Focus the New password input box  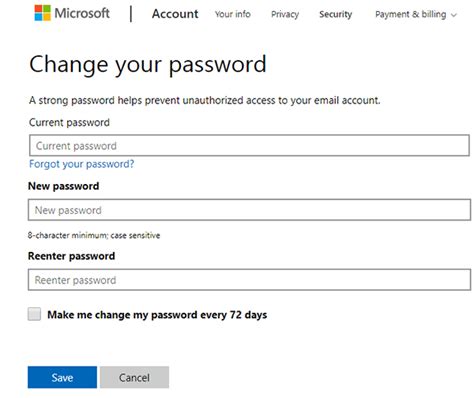(249, 210)
